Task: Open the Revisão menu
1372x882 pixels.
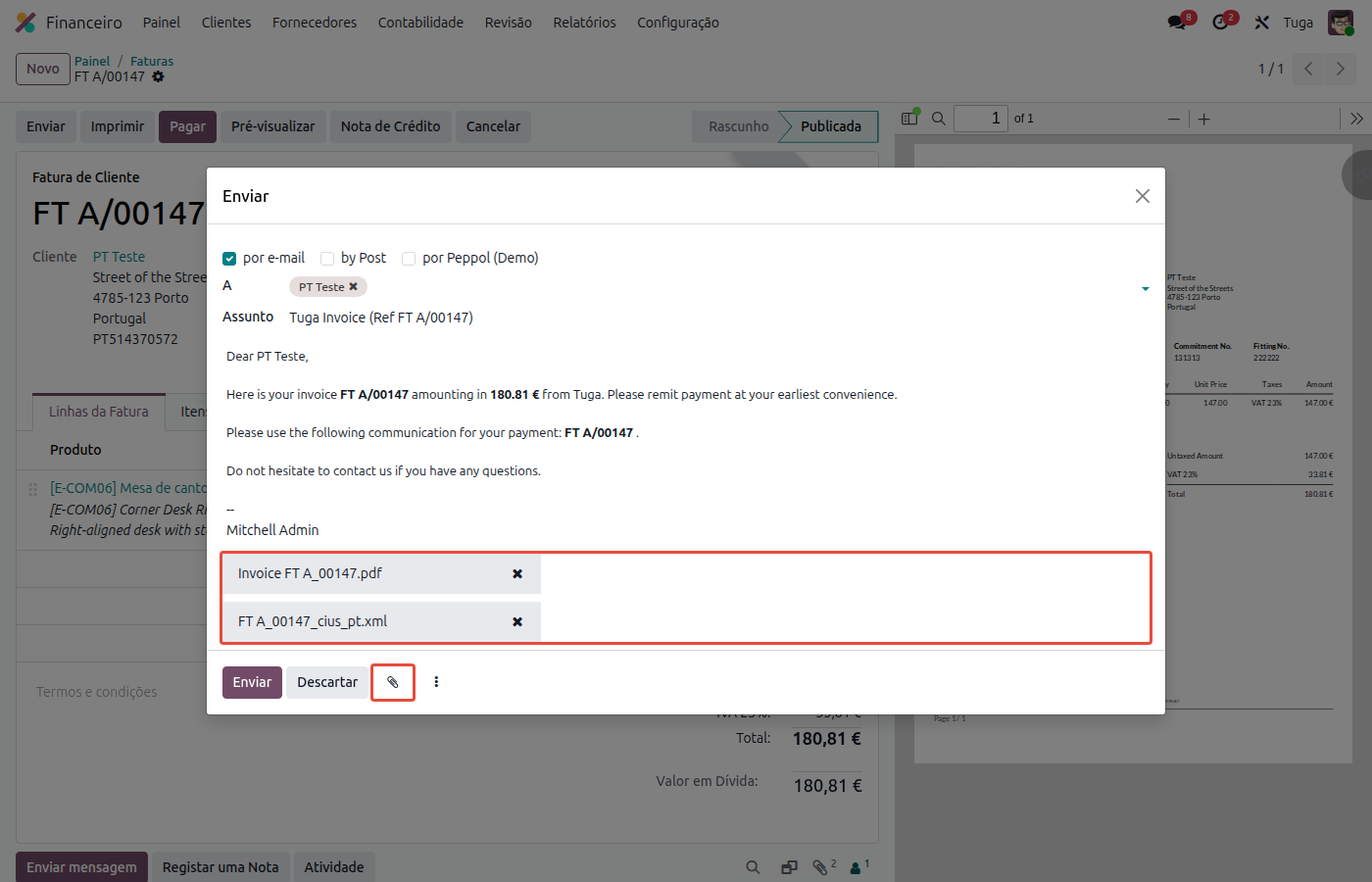Action: [509, 23]
